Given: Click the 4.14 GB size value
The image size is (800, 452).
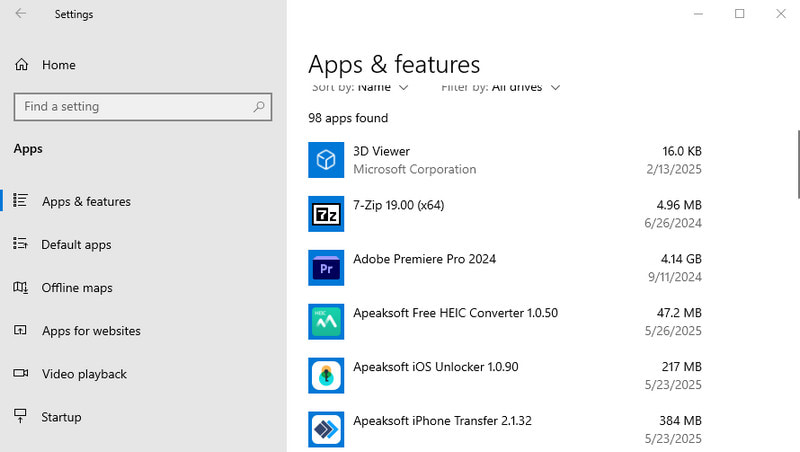Looking at the screenshot, I should point(681,259).
